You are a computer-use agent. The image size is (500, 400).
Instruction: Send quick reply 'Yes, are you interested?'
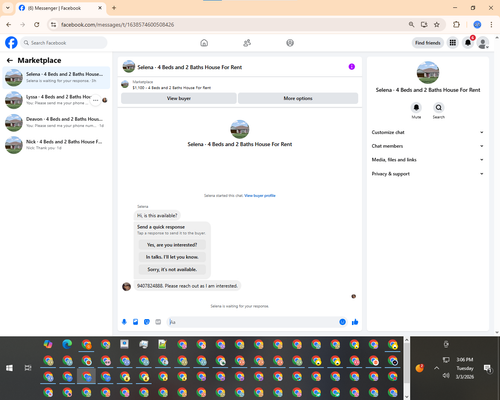(x=172, y=245)
